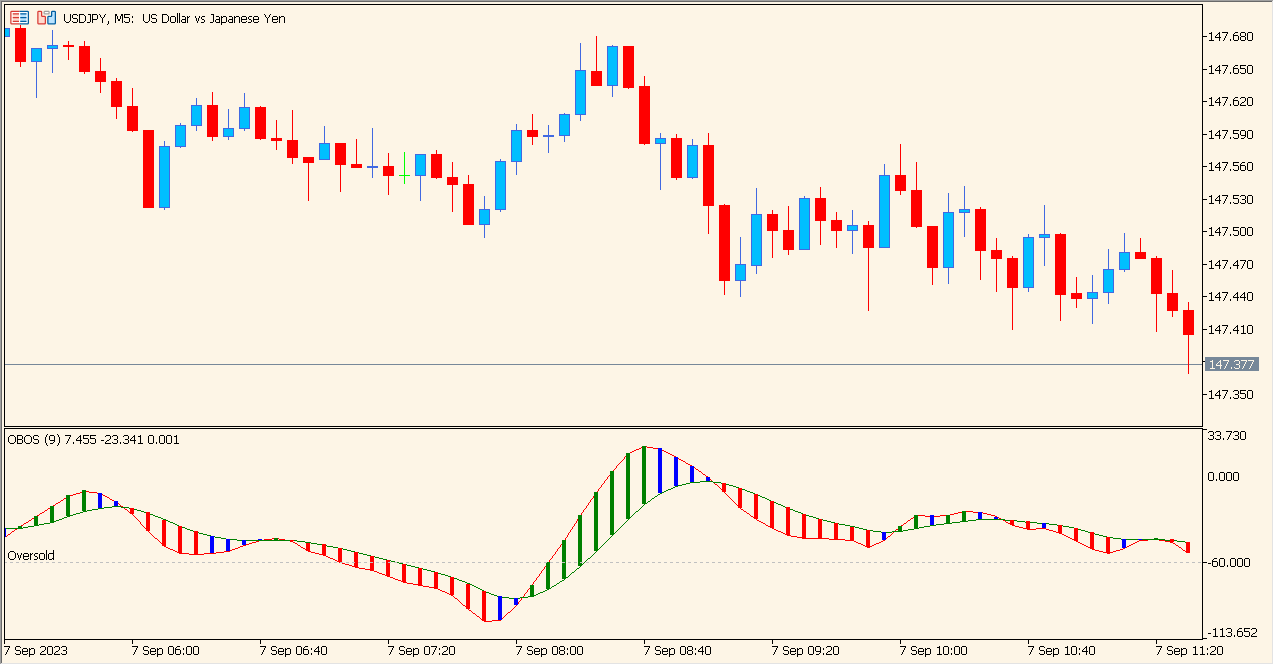The image size is (1274, 665).
Task: Click the 7 Sep 08:00 time label
Action: pos(548,650)
